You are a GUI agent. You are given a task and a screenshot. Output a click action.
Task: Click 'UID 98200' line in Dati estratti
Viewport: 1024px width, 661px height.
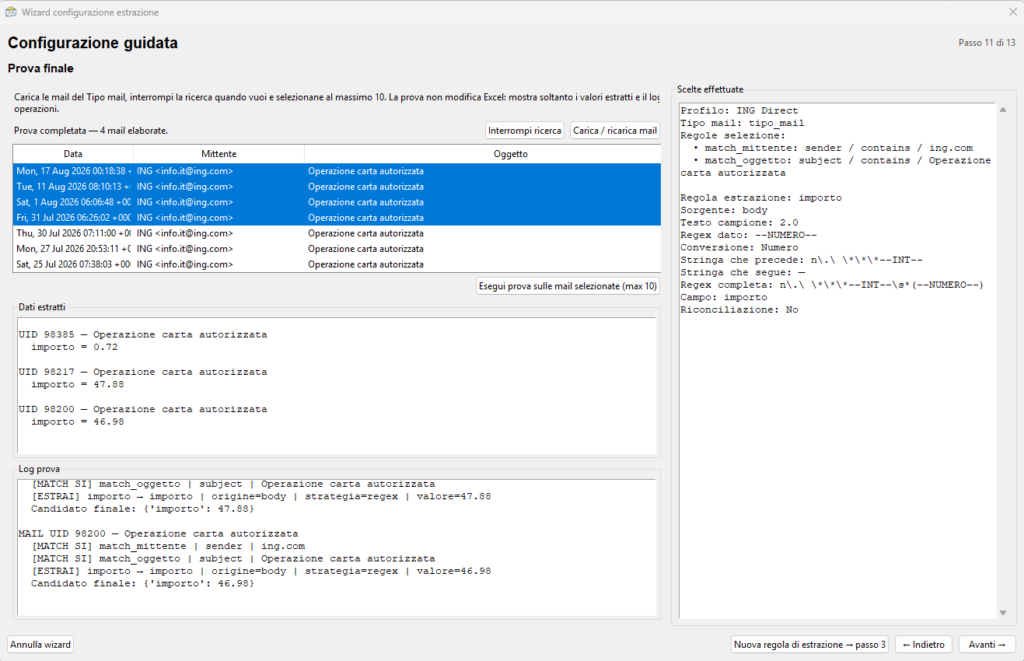[x=142, y=410]
